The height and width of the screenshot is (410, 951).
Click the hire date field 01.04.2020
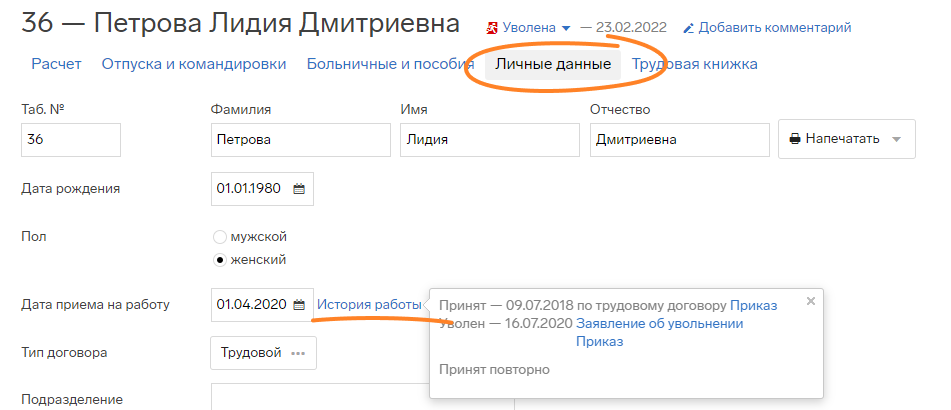(x=262, y=304)
